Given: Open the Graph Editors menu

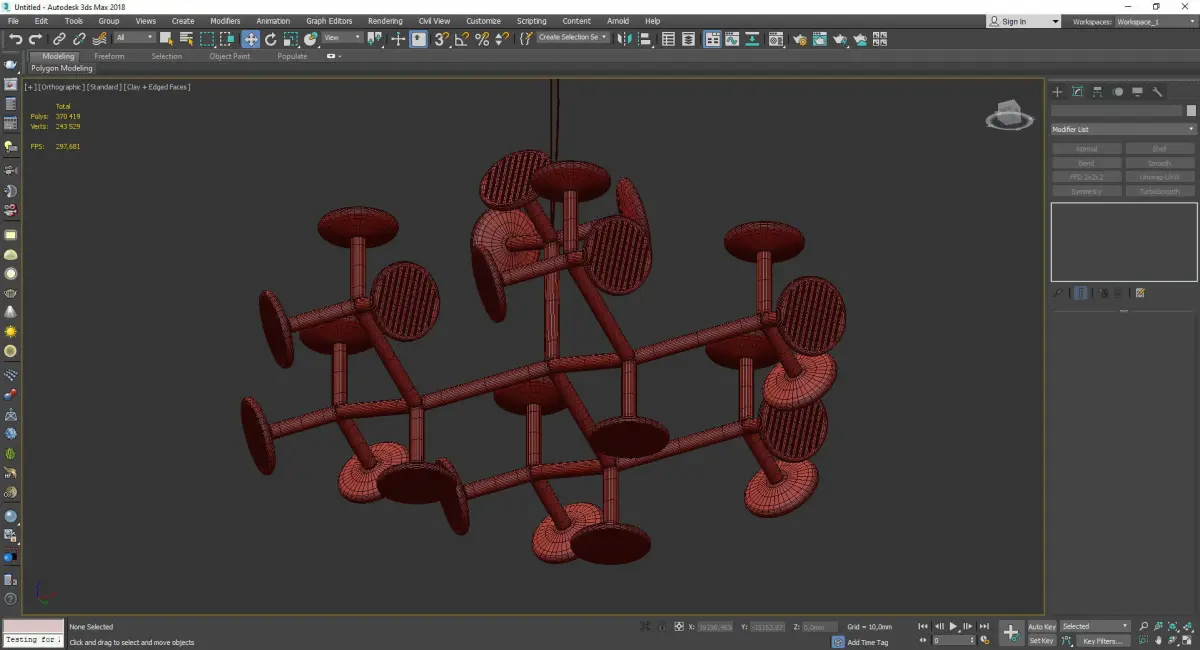Looking at the screenshot, I should [x=329, y=21].
